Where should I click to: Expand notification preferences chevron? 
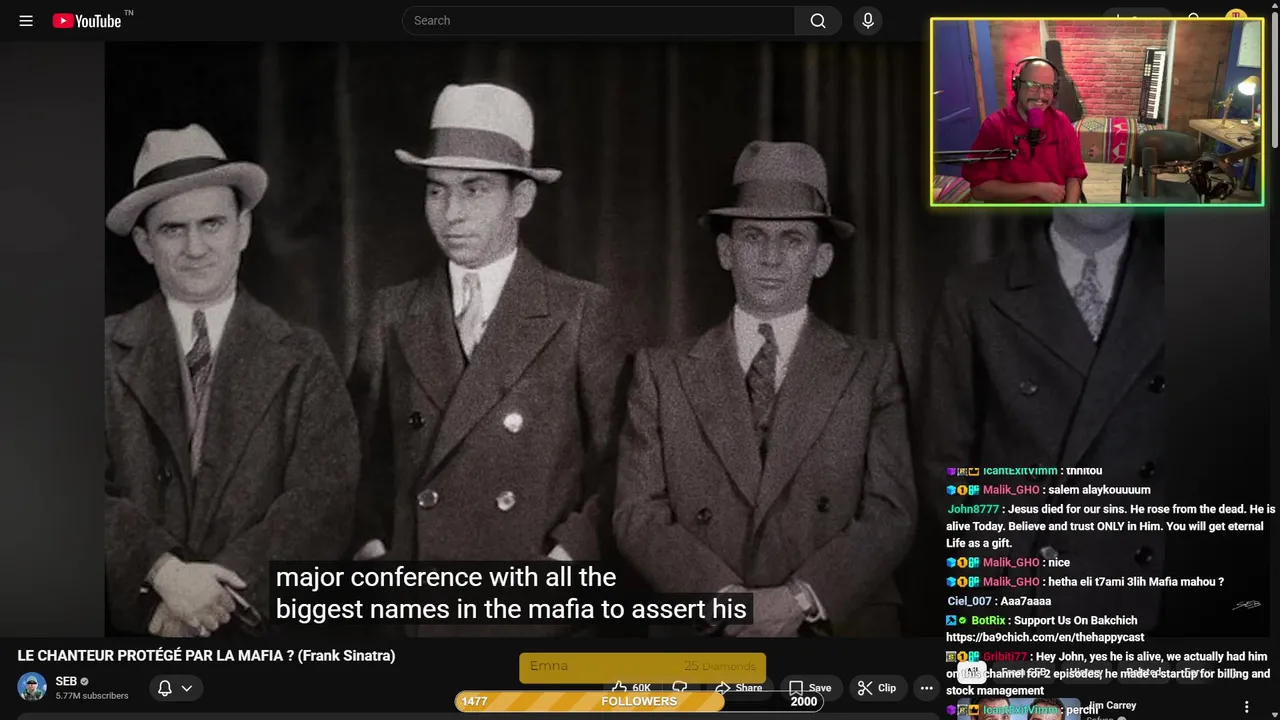tap(186, 688)
